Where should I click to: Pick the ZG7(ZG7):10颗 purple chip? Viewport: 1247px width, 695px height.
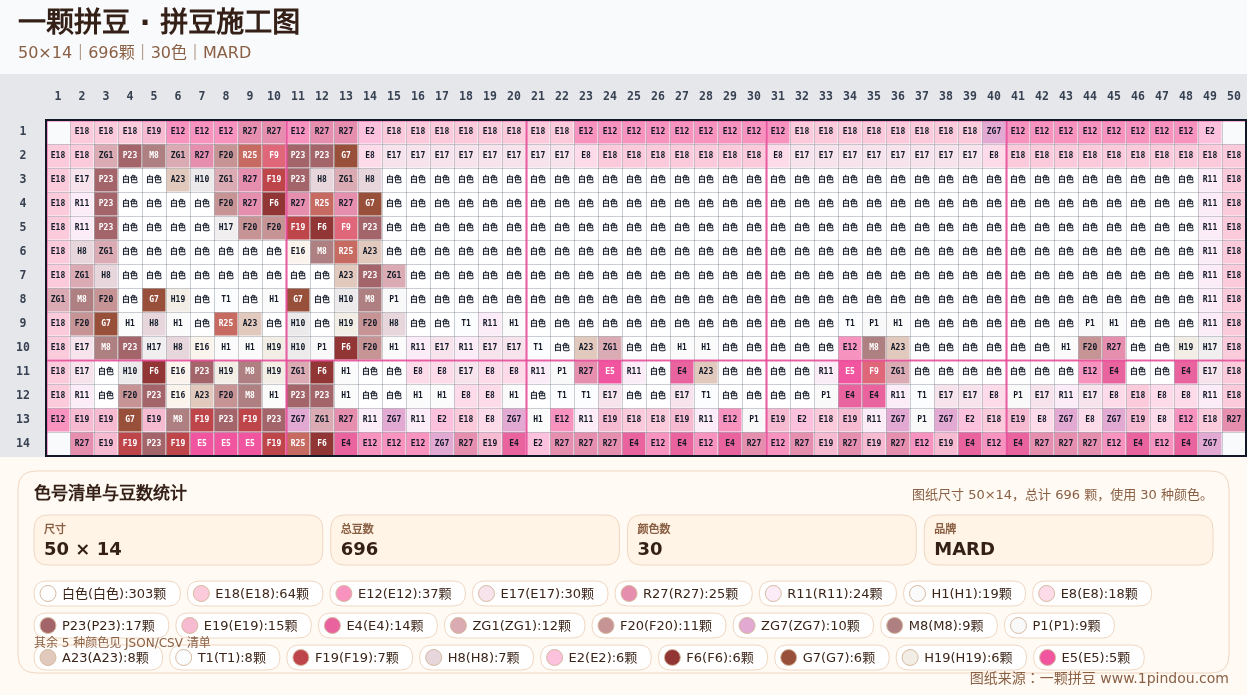click(x=801, y=625)
